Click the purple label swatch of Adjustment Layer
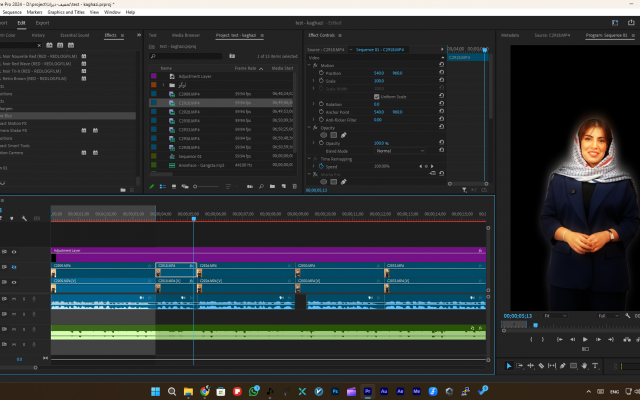The width and height of the screenshot is (640, 400). (x=153, y=76)
